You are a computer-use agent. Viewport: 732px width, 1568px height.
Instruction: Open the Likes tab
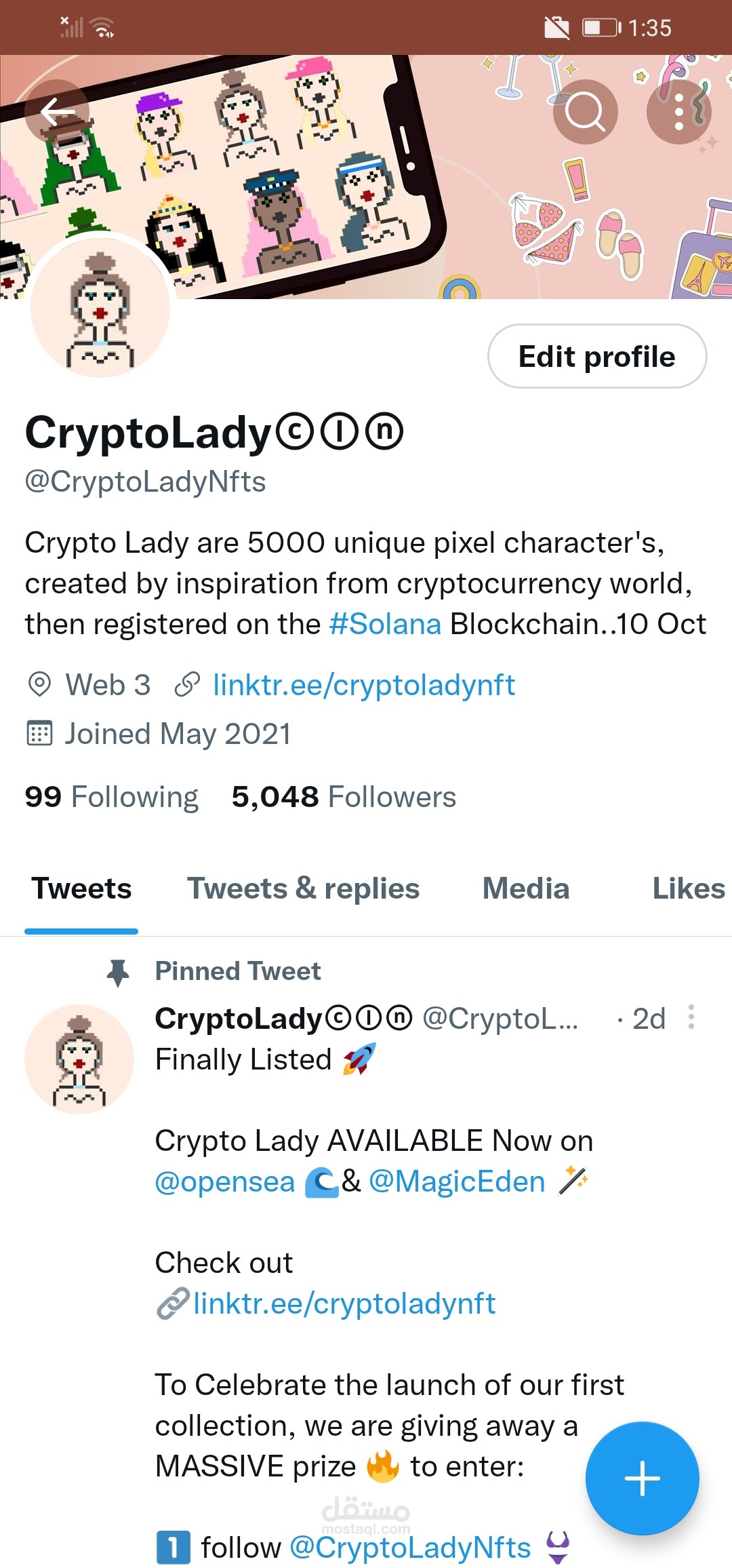(689, 888)
